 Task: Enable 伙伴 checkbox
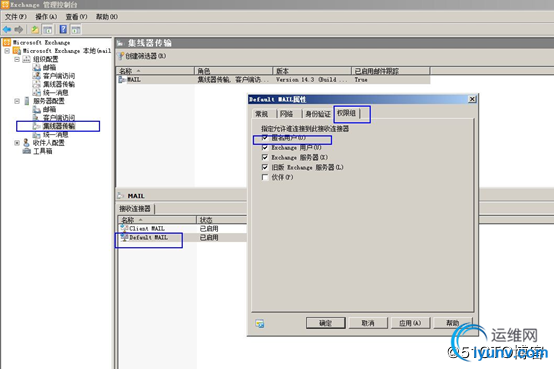click(x=265, y=177)
